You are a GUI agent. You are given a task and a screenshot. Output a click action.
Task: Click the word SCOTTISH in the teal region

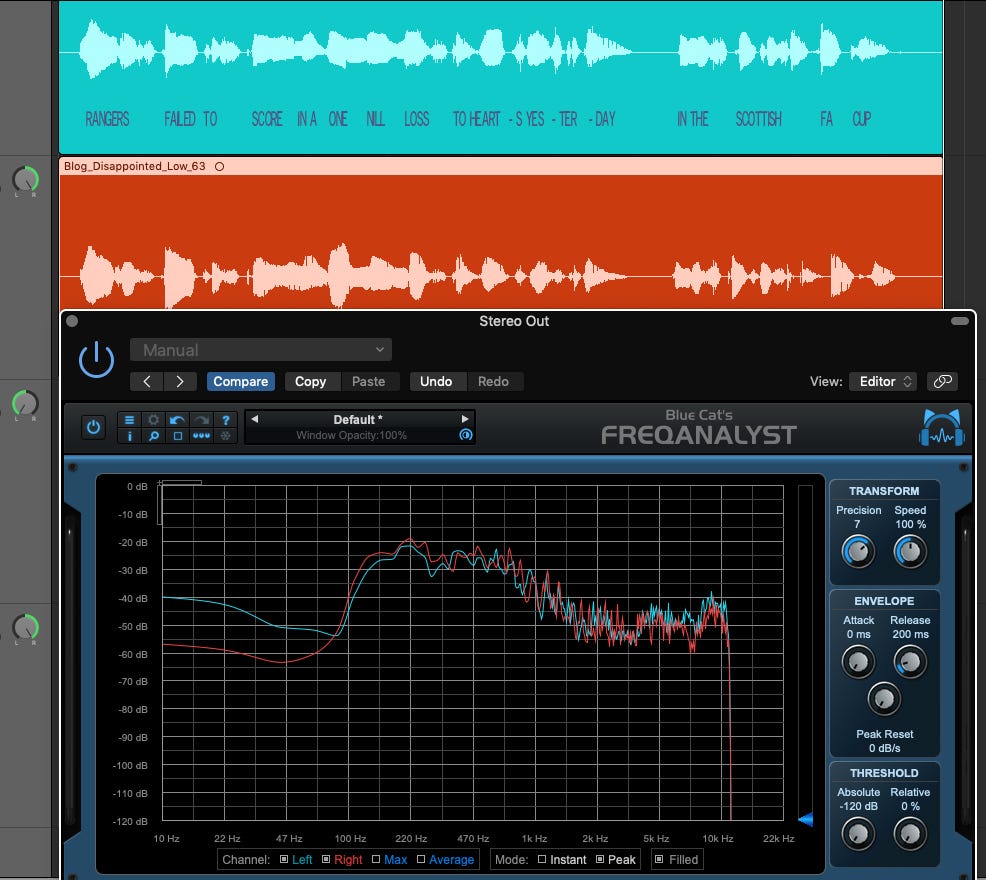click(758, 119)
